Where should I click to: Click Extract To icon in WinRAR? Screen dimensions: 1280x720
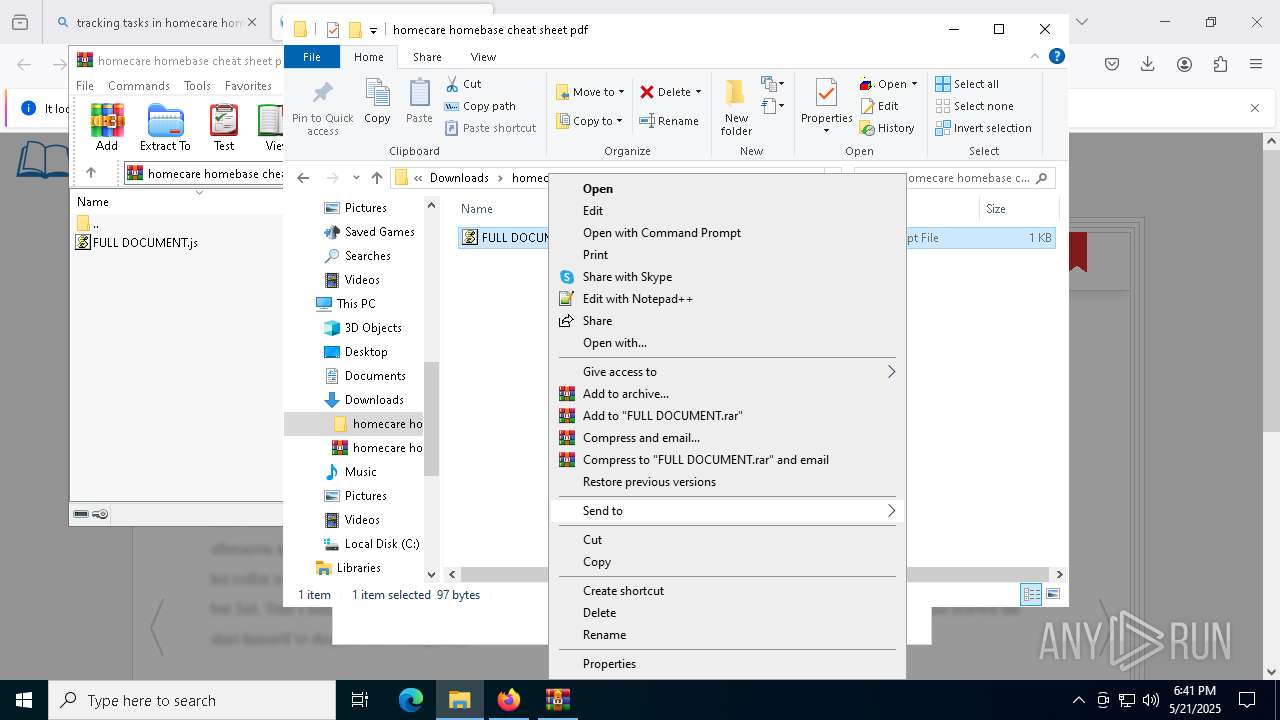(x=165, y=128)
